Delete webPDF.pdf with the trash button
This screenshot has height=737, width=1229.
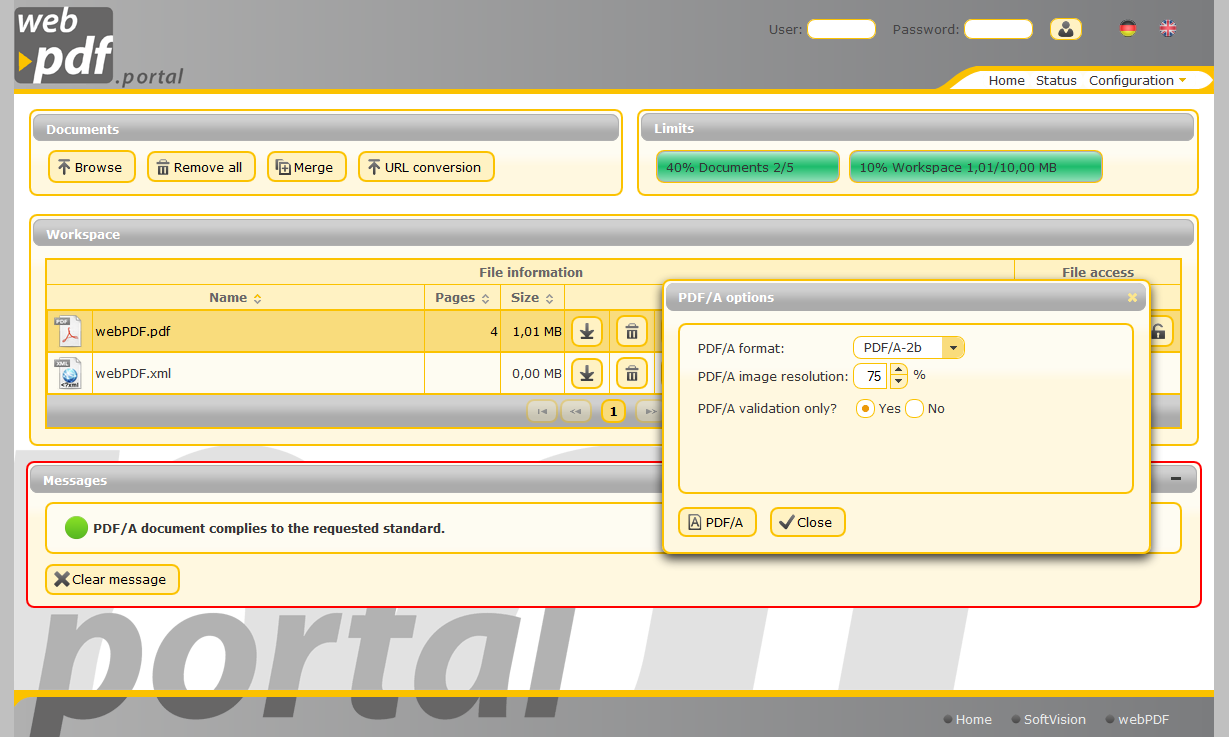(631, 331)
